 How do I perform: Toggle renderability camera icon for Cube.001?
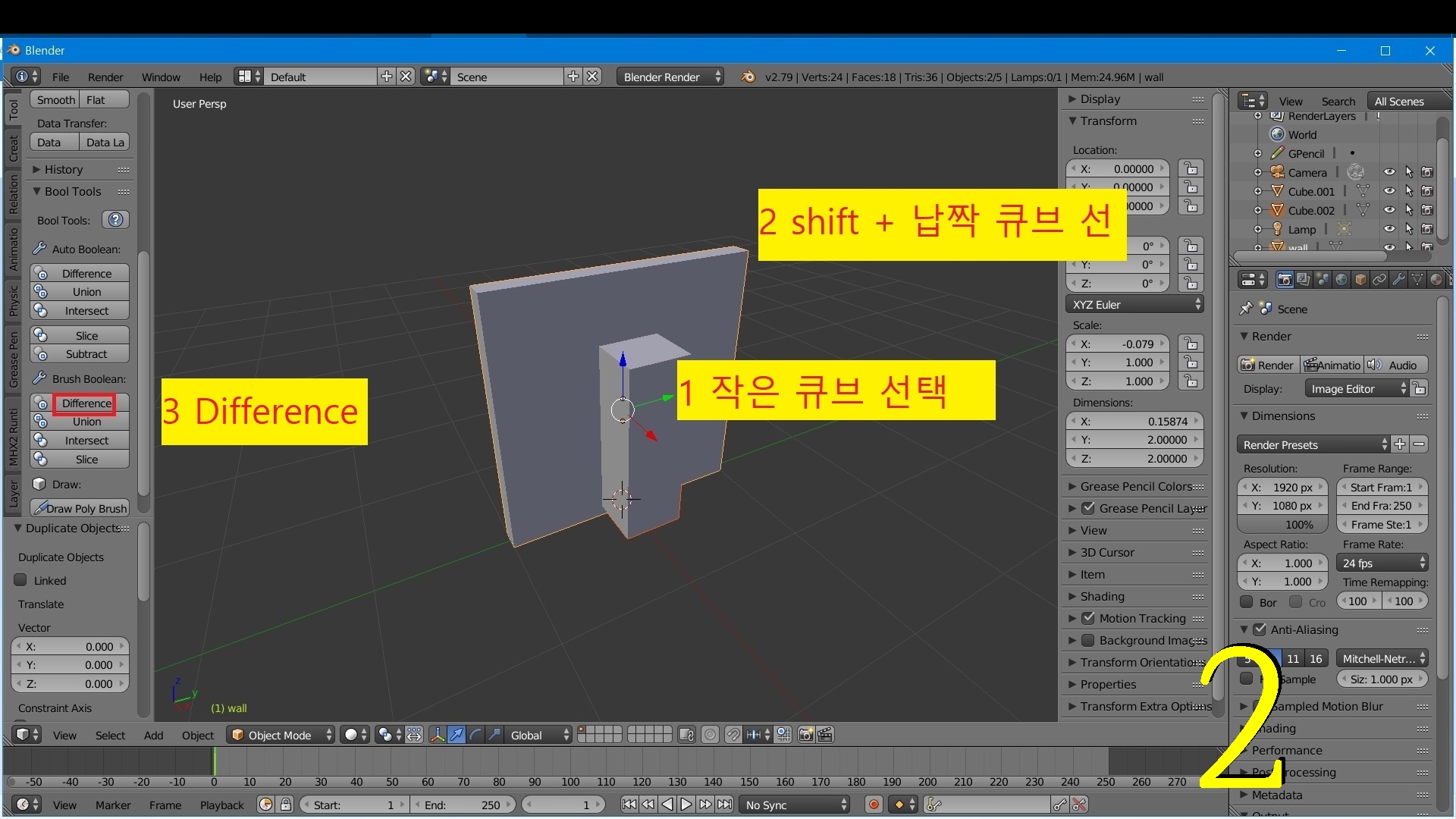point(1427,191)
